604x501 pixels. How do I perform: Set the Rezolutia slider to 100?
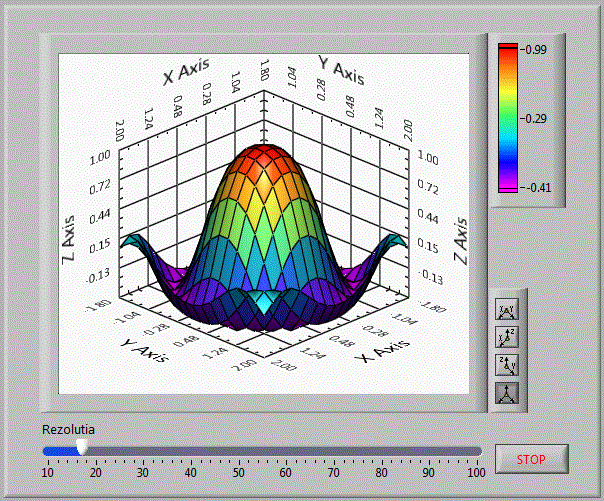[x=476, y=451]
